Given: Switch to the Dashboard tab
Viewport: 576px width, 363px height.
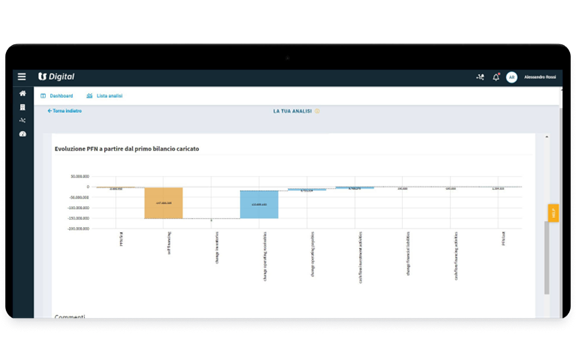Looking at the screenshot, I should [x=57, y=96].
